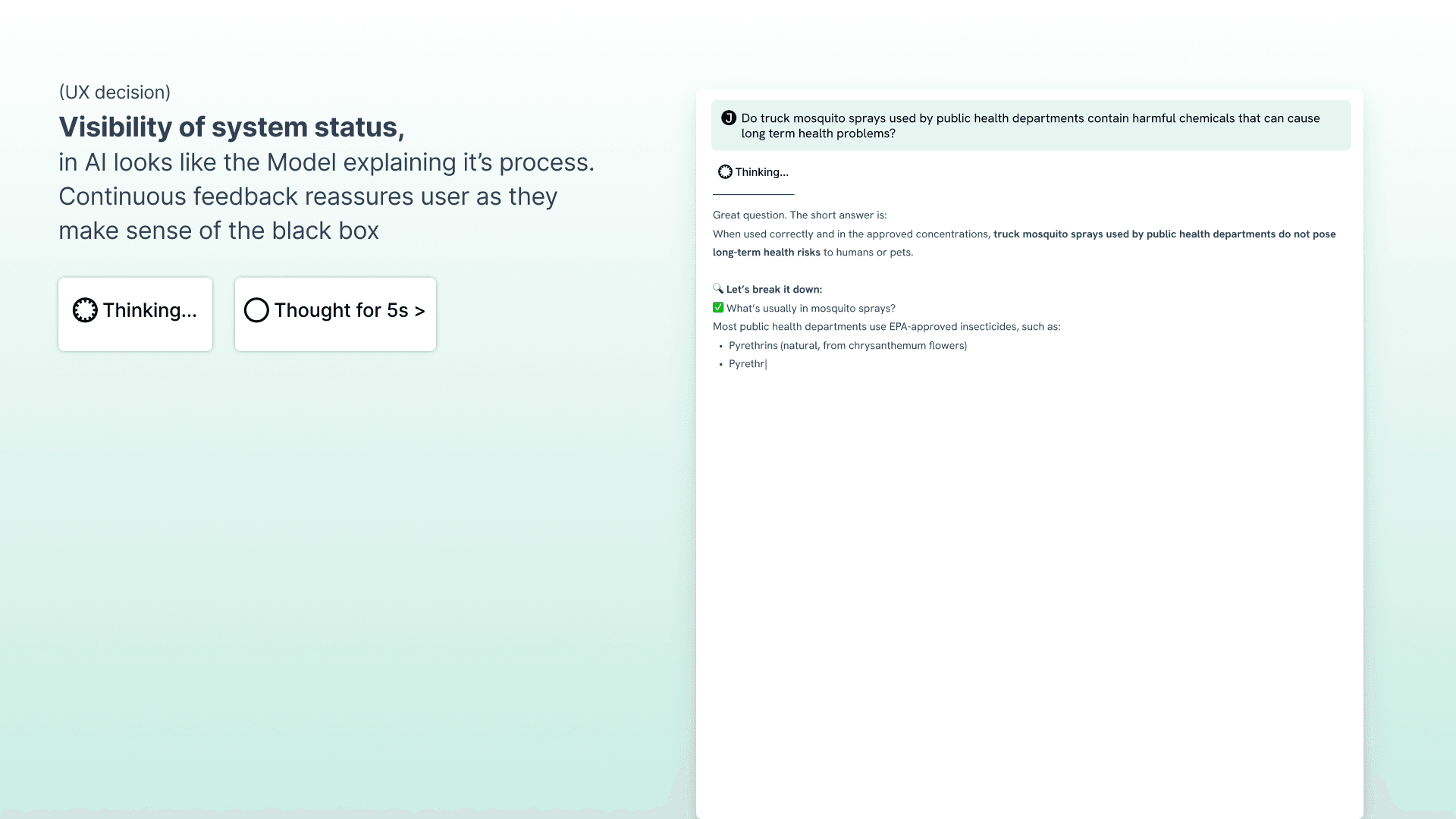This screenshot has width=1456, height=819.
Task: Click bullet 'Pyrethrins (natural, from chrysanthemum flowers)'
Action: point(848,346)
